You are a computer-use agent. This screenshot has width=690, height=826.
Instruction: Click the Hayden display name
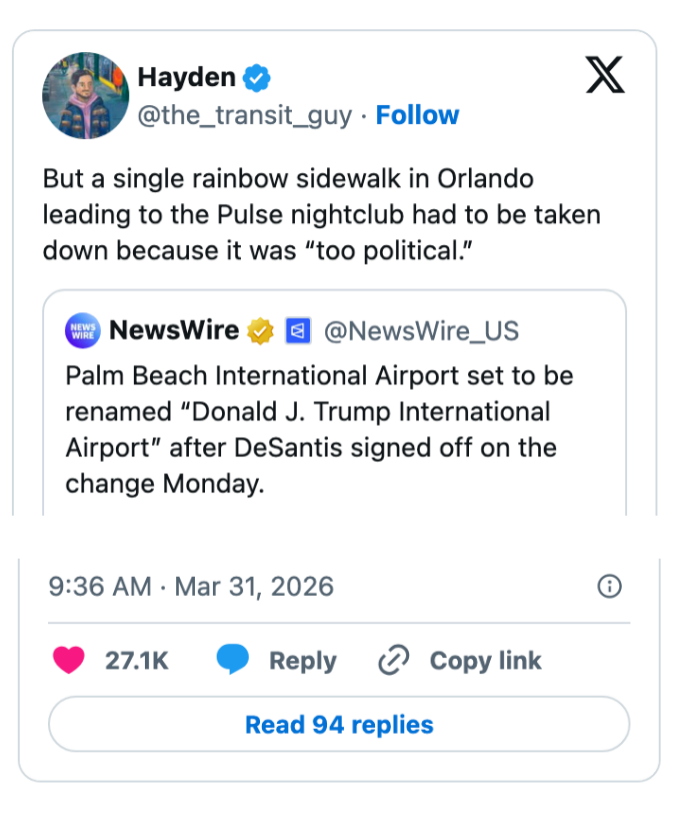pyautogui.click(x=186, y=76)
